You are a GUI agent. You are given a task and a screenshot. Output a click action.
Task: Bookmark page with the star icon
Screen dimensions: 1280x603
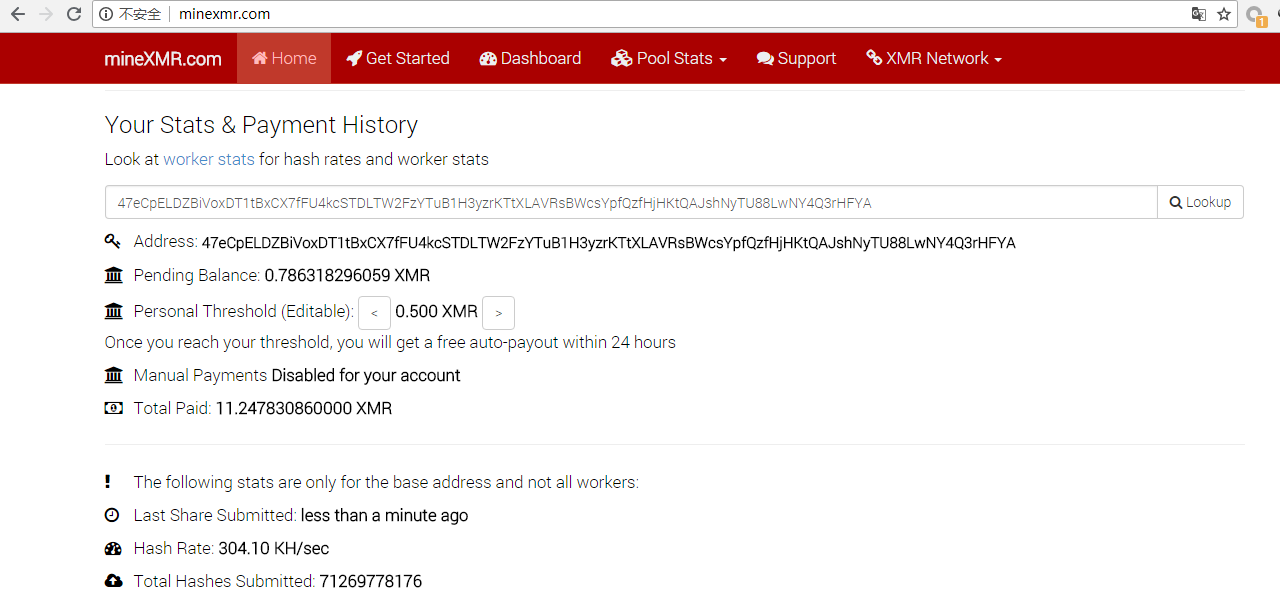tap(1223, 15)
